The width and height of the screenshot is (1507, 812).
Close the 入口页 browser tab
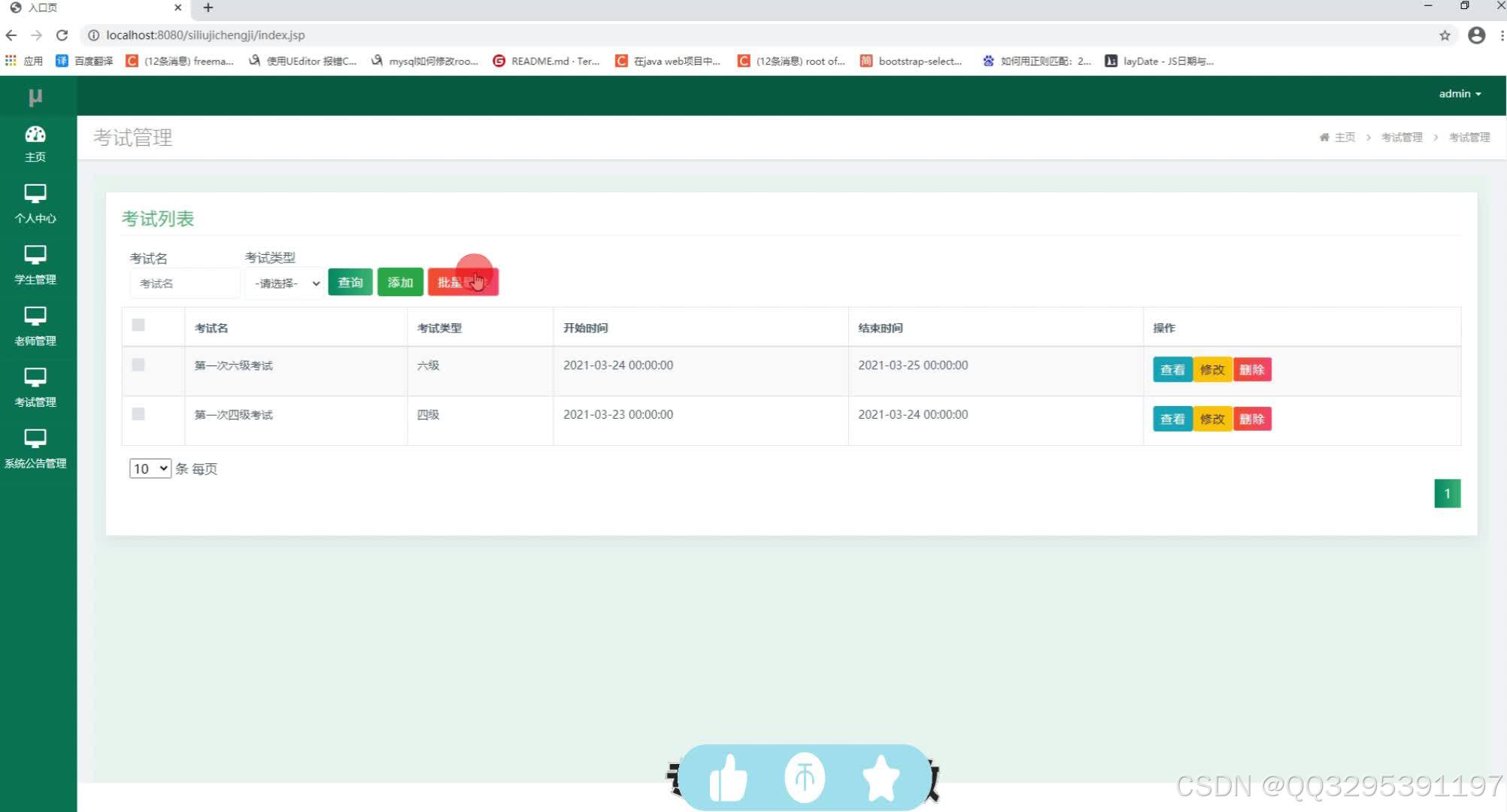coord(178,8)
